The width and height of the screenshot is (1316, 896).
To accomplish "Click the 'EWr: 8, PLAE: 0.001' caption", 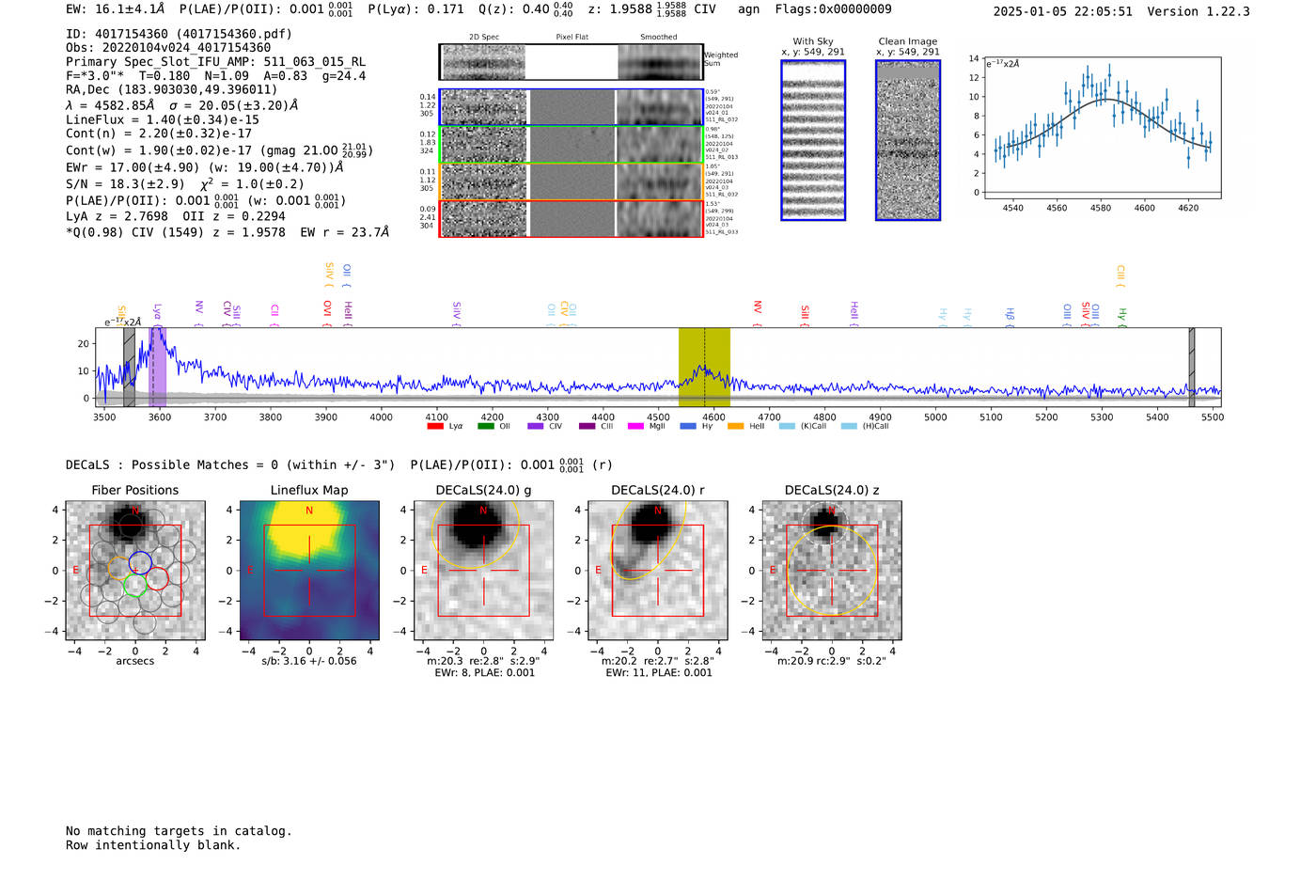I will [484, 673].
